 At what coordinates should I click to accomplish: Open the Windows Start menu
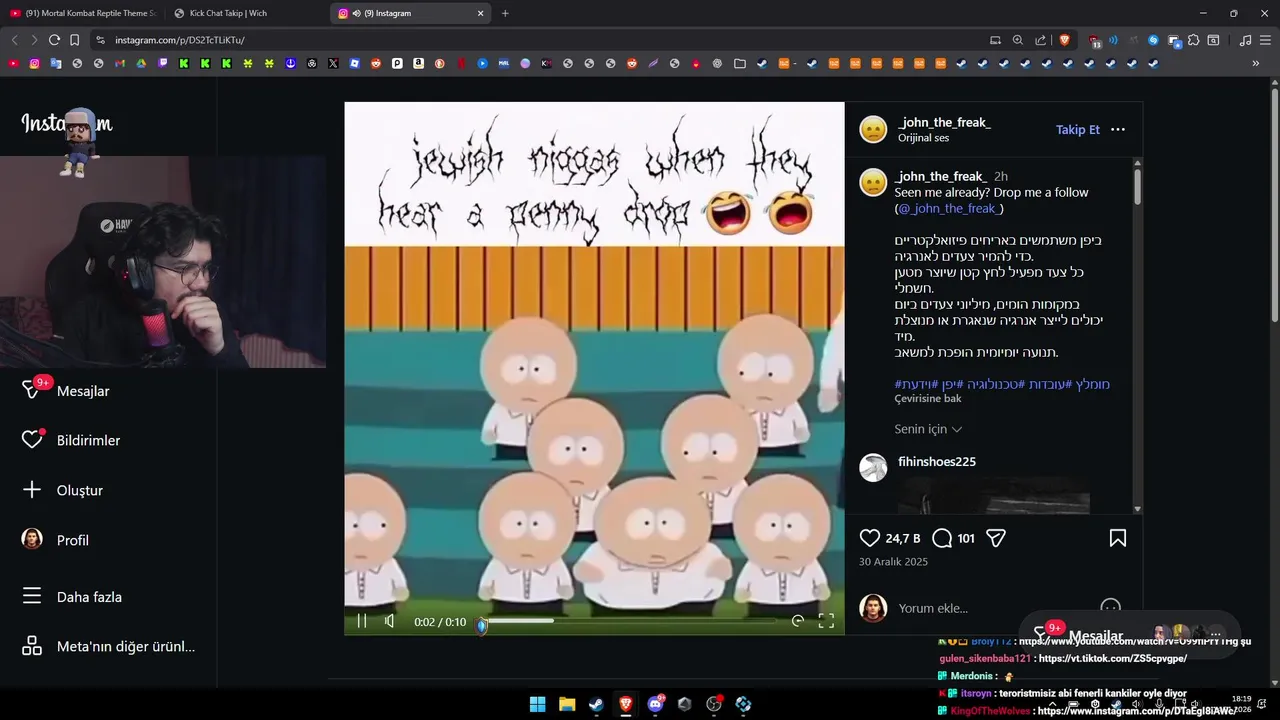[537, 704]
